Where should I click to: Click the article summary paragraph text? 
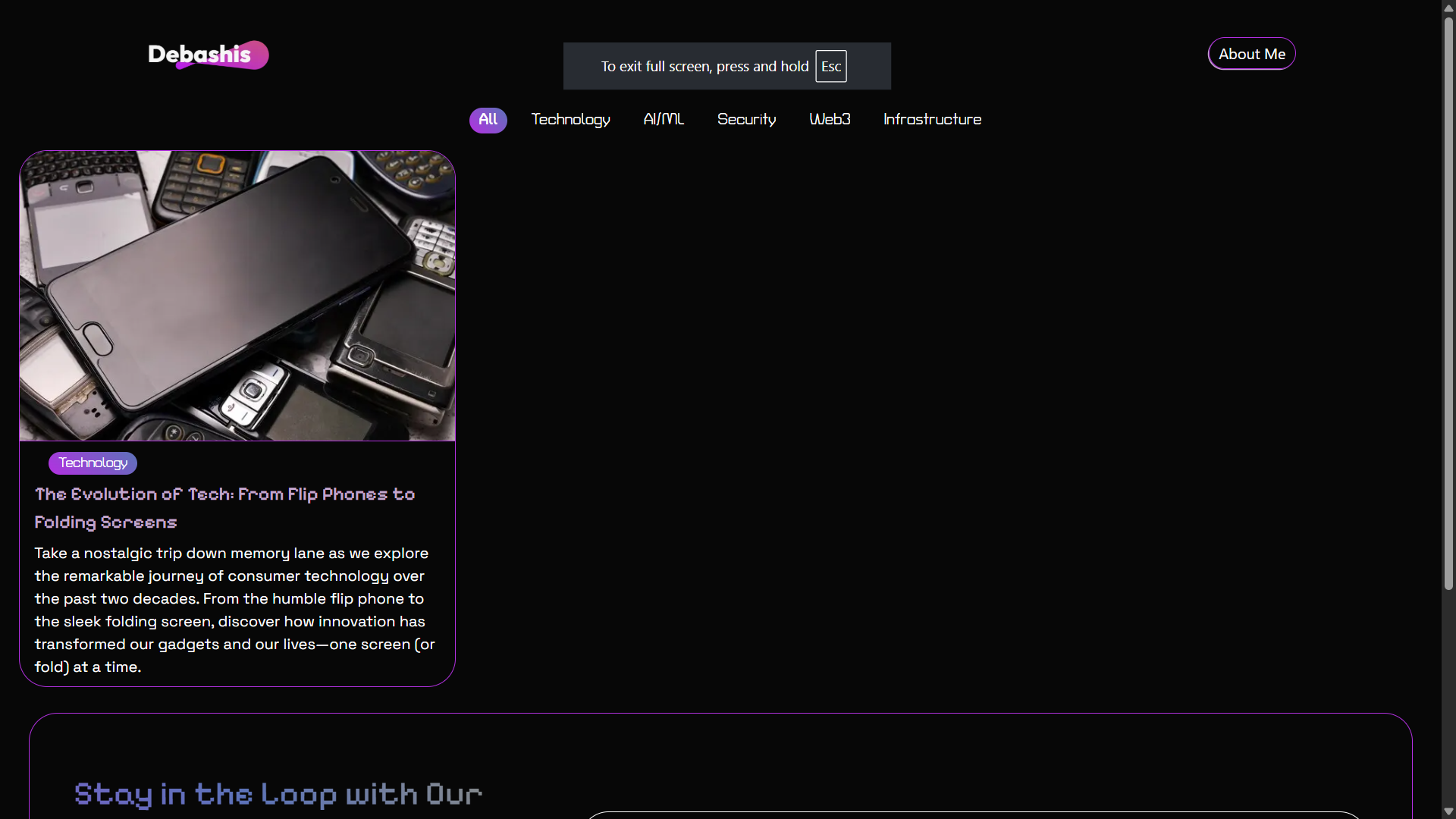(x=235, y=610)
